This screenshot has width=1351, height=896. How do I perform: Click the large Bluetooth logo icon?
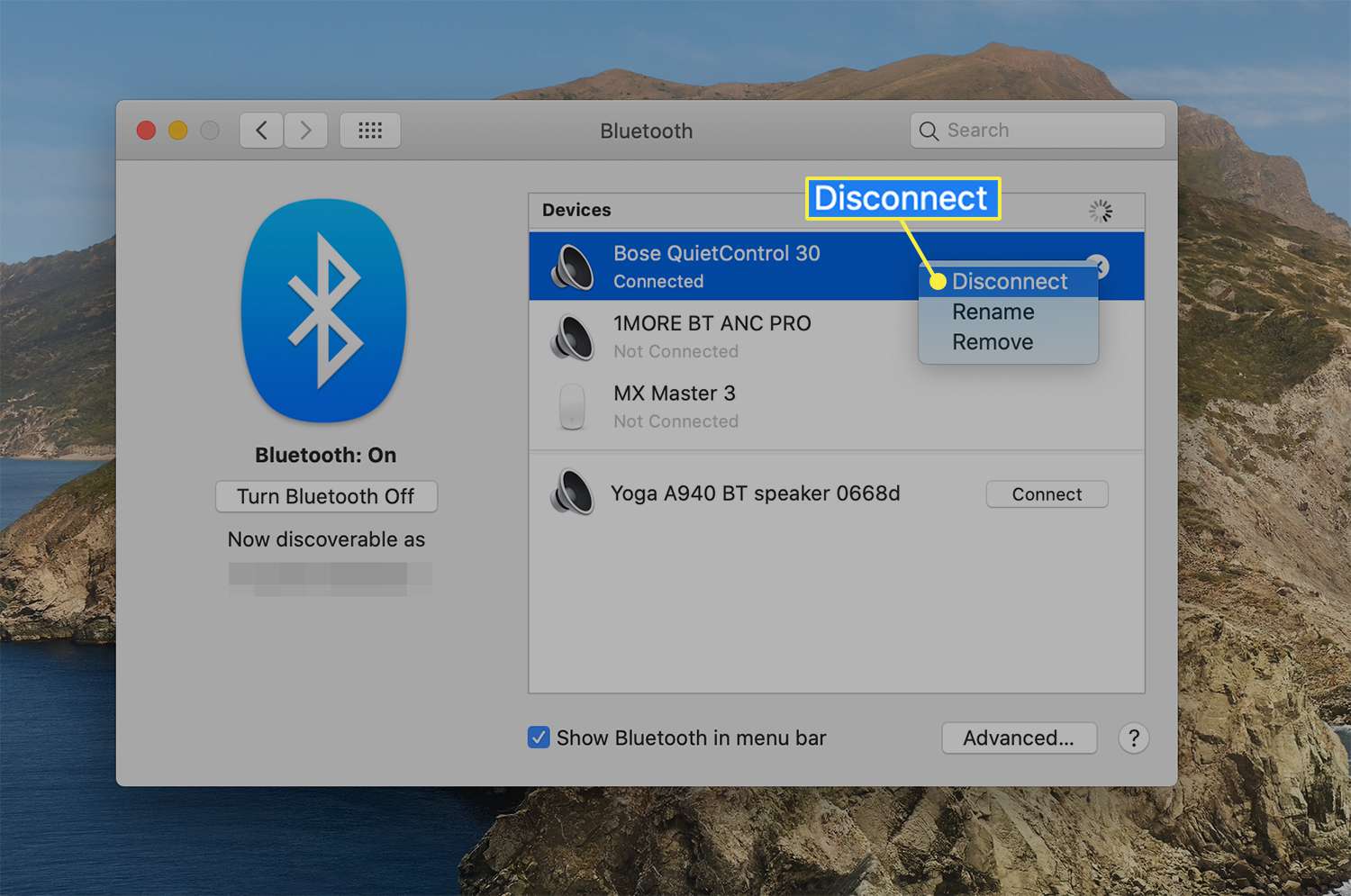click(x=324, y=311)
